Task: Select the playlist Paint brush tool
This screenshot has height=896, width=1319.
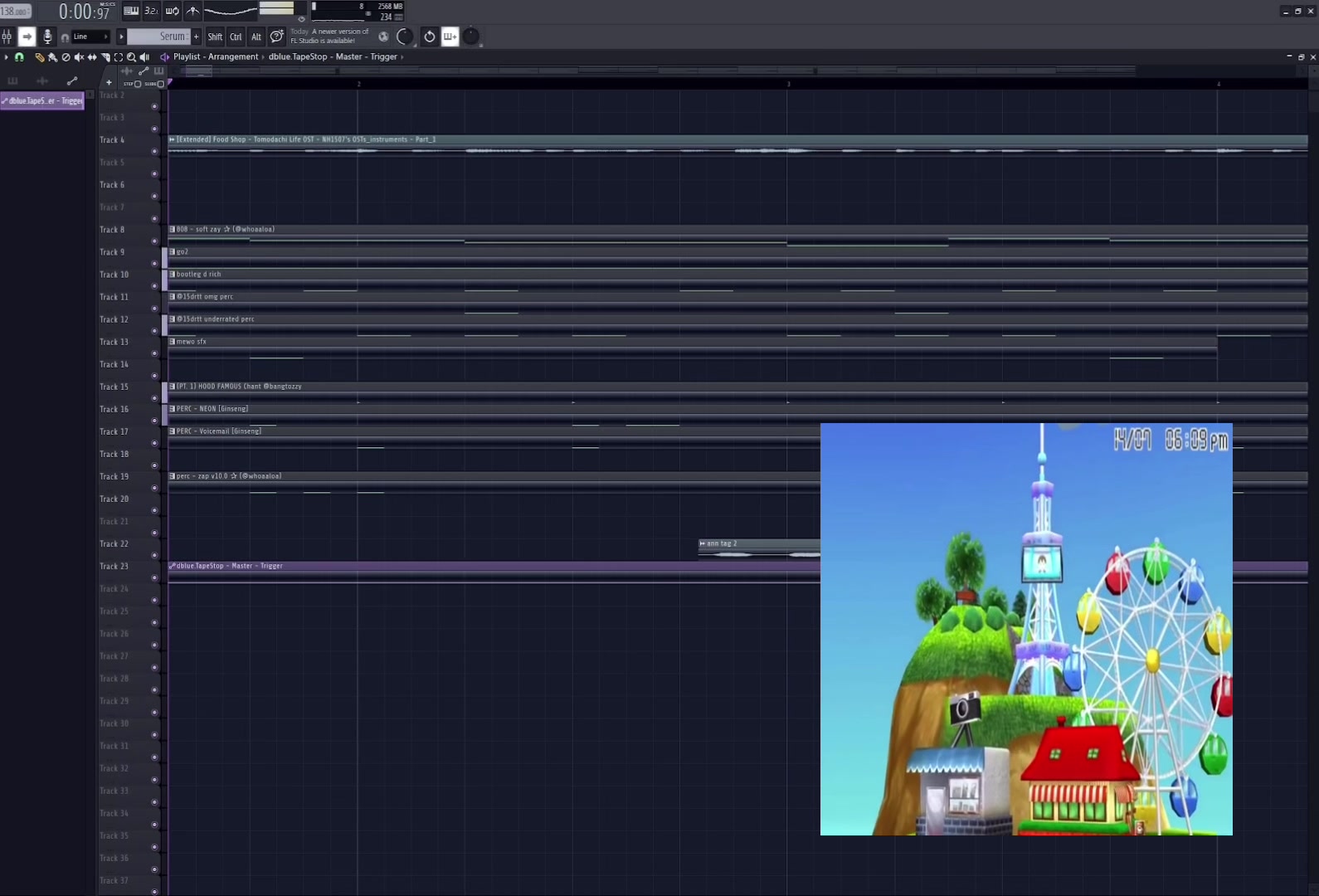Action: tap(52, 57)
